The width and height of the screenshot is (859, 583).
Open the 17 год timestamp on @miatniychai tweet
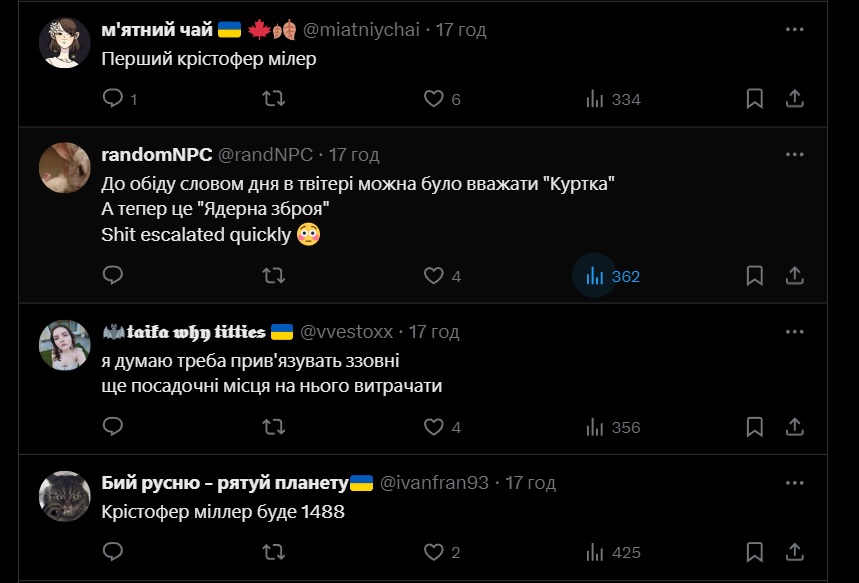(461, 30)
